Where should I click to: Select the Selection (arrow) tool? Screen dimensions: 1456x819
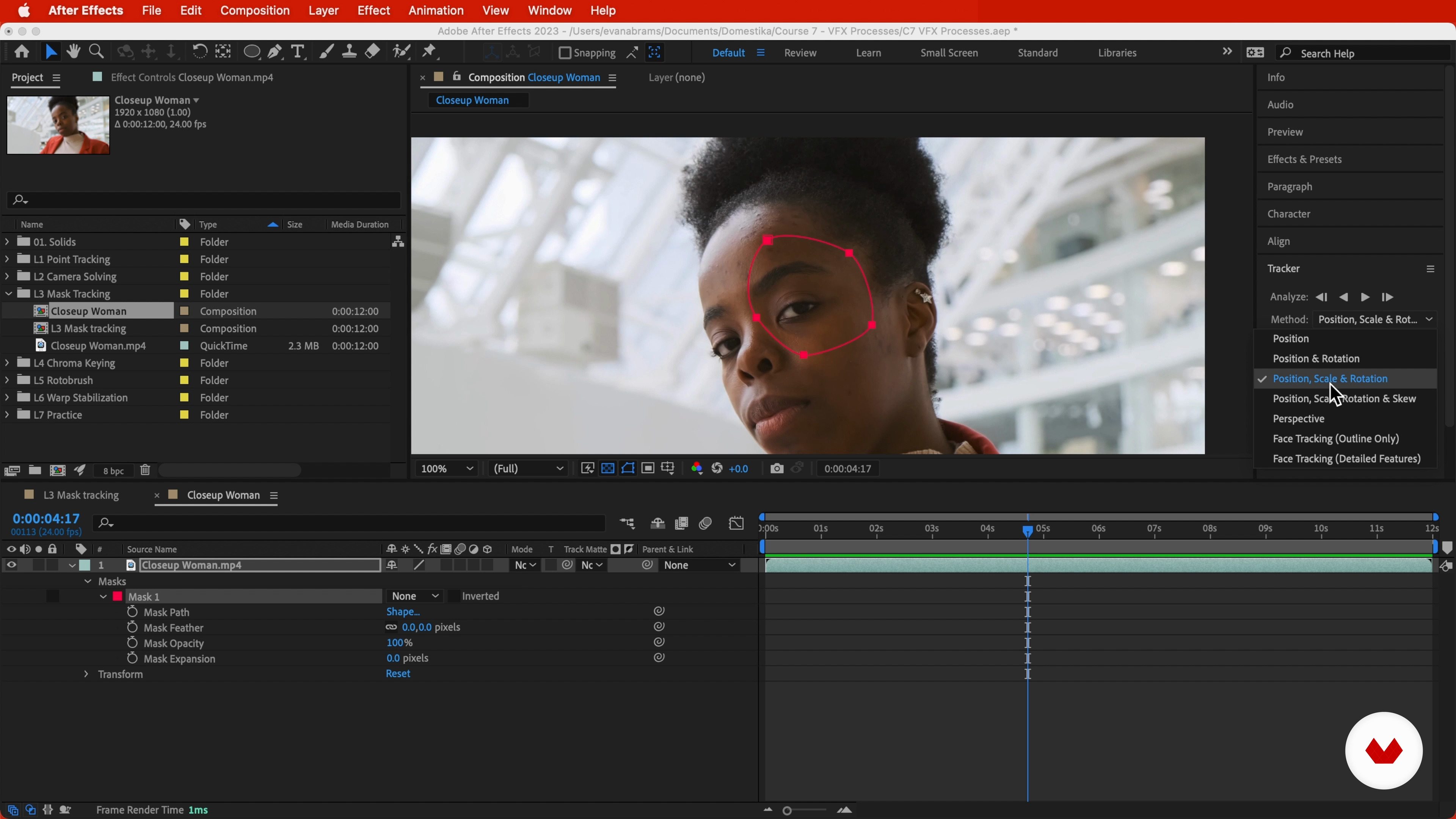(x=51, y=52)
